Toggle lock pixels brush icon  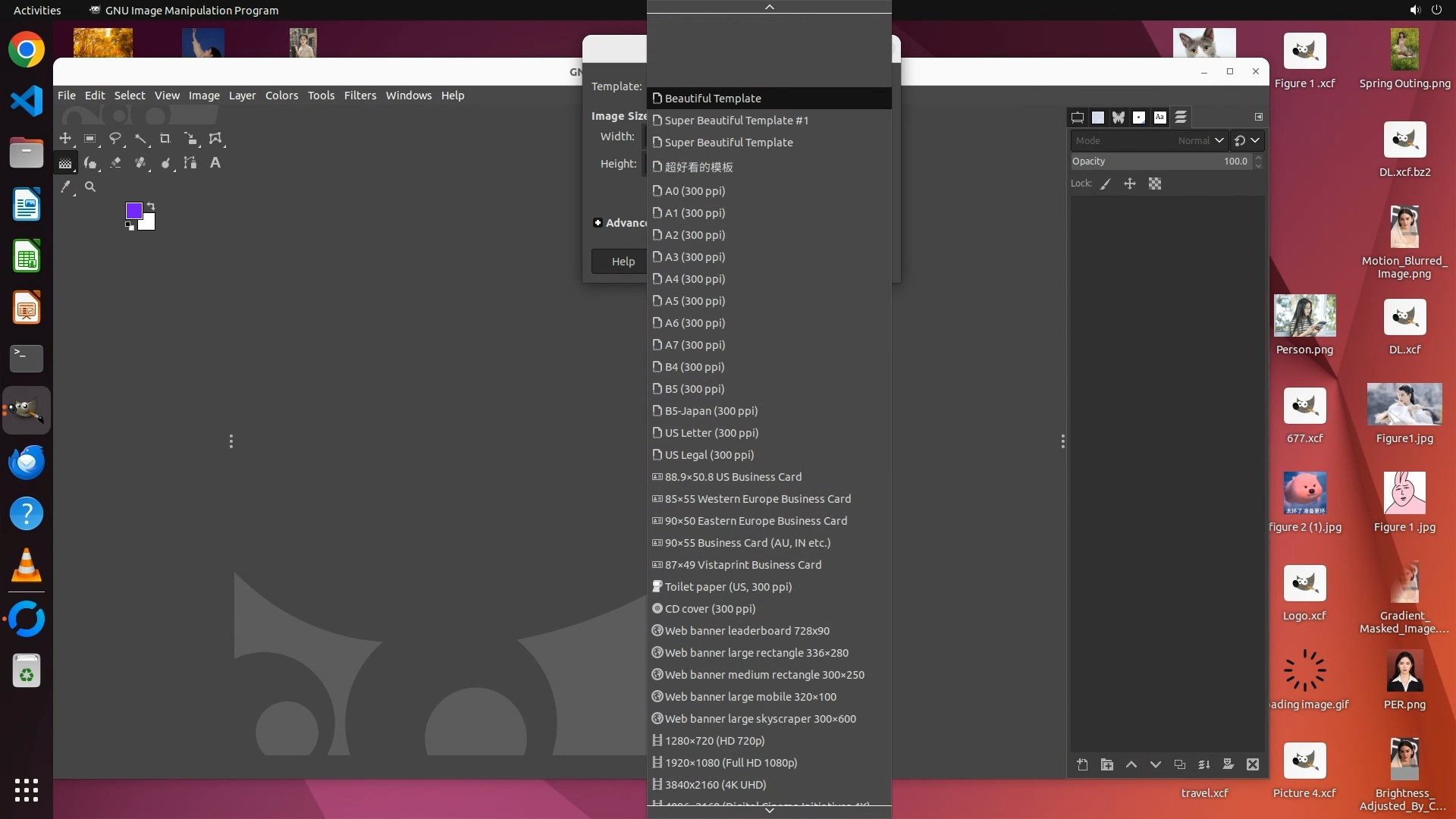1106,184
